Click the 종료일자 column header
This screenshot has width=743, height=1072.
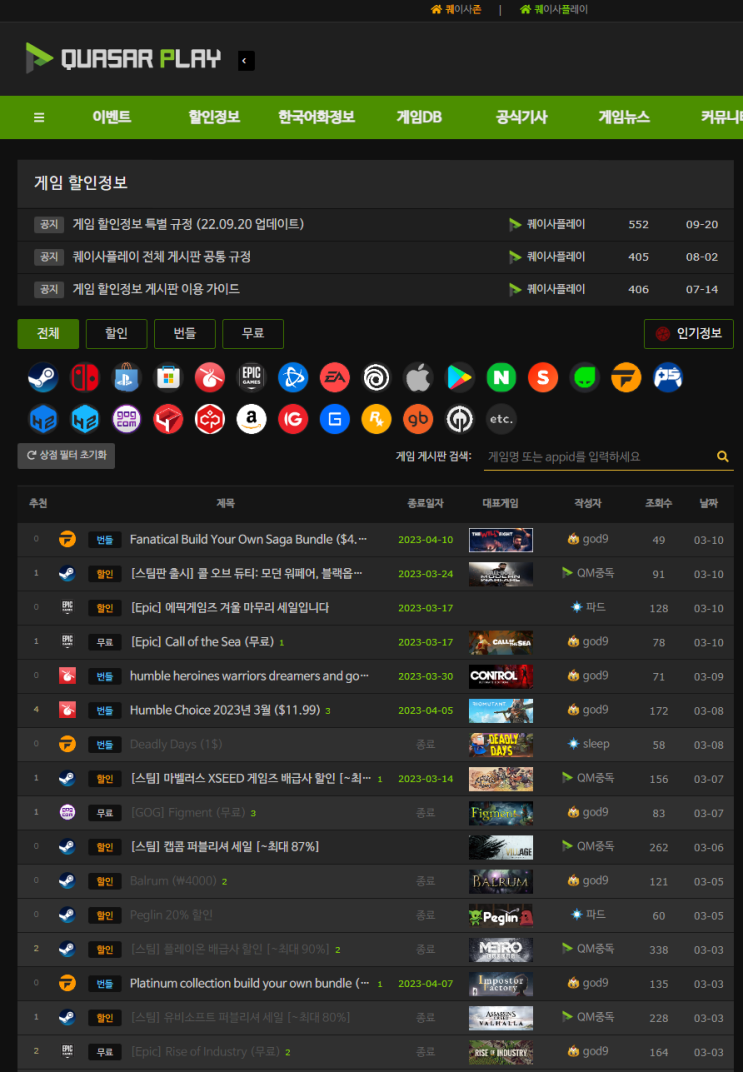(425, 503)
